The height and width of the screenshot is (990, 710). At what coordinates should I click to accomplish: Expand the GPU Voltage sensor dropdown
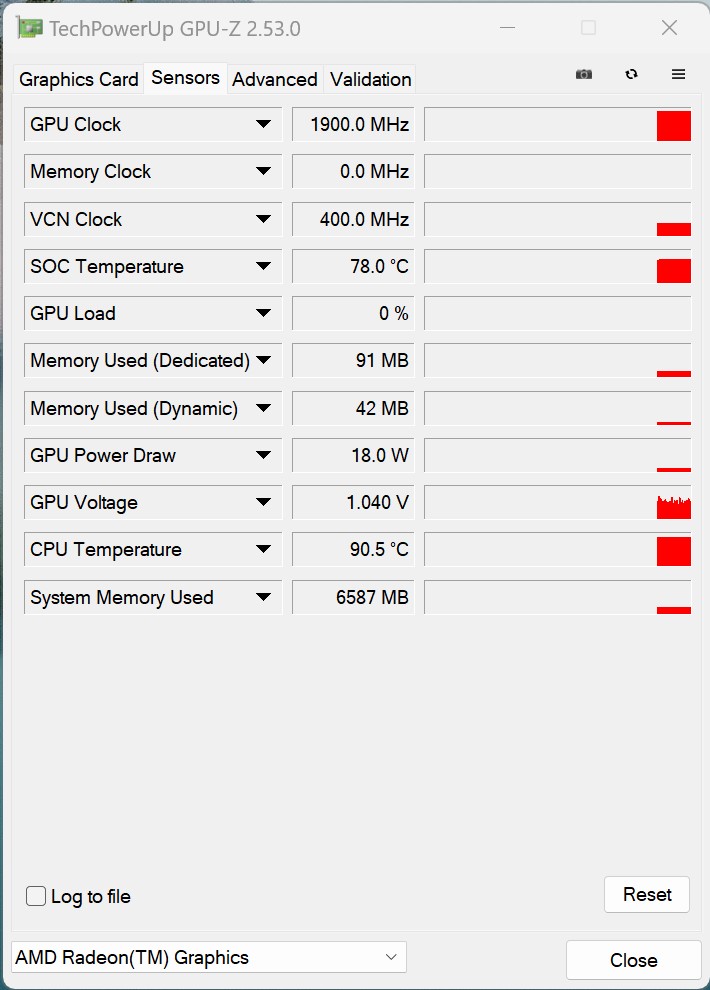(264, 502)
